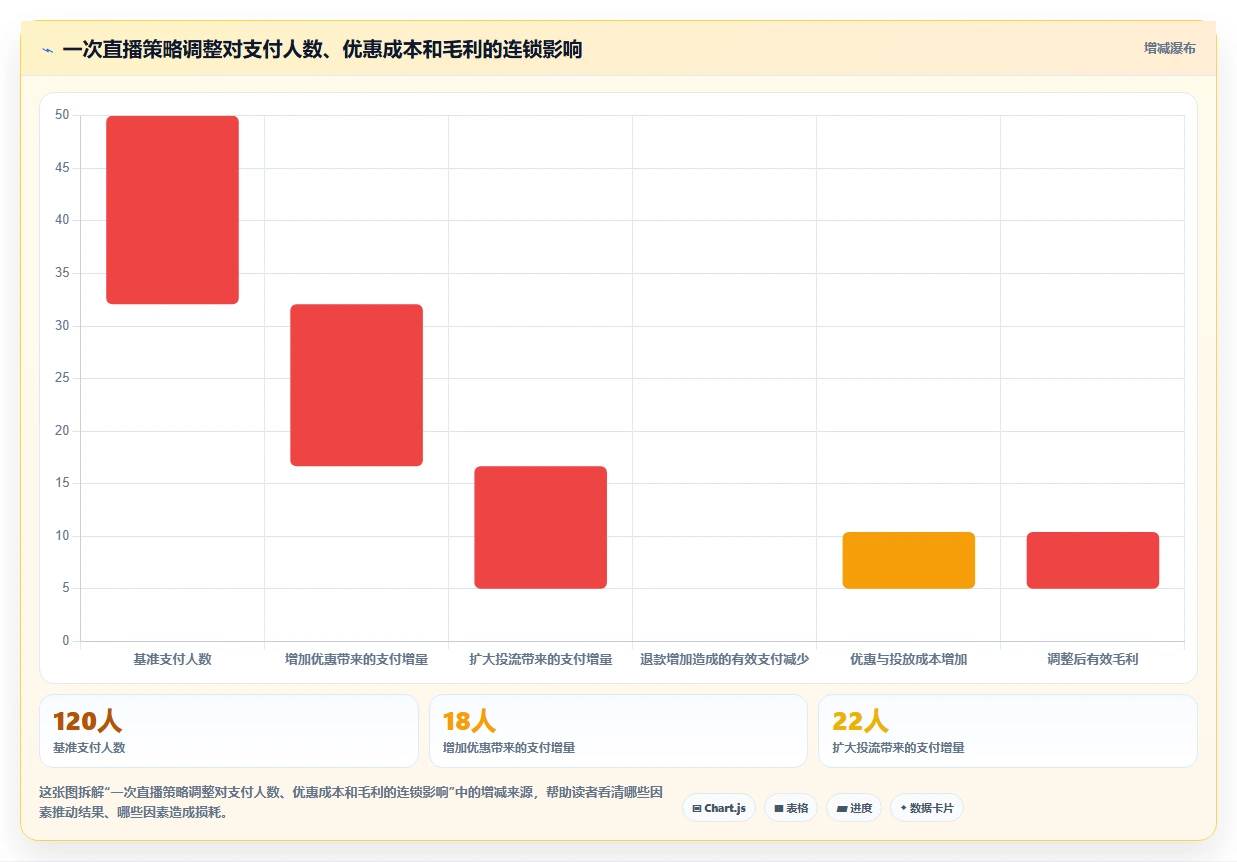
Task: Click the red bar for 增加优惠带来的支付增量
Action: pyautogui.click(x=356, y=385)
